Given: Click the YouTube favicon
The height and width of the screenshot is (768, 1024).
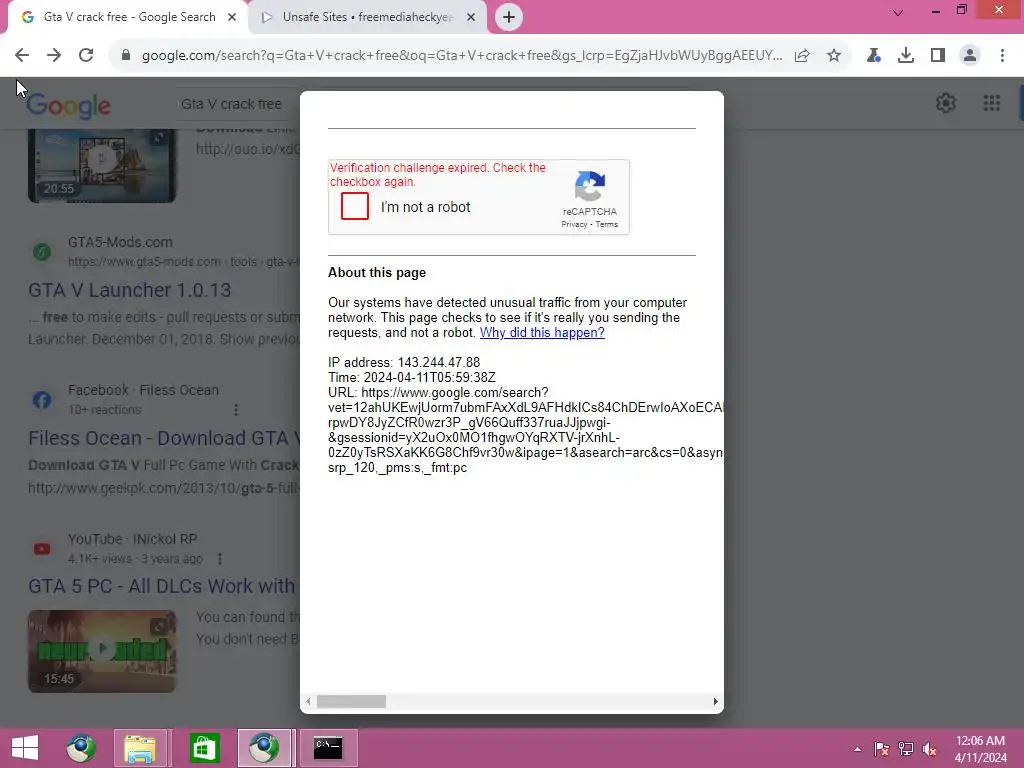Looking at the screenshot, I should click(42, 549).
